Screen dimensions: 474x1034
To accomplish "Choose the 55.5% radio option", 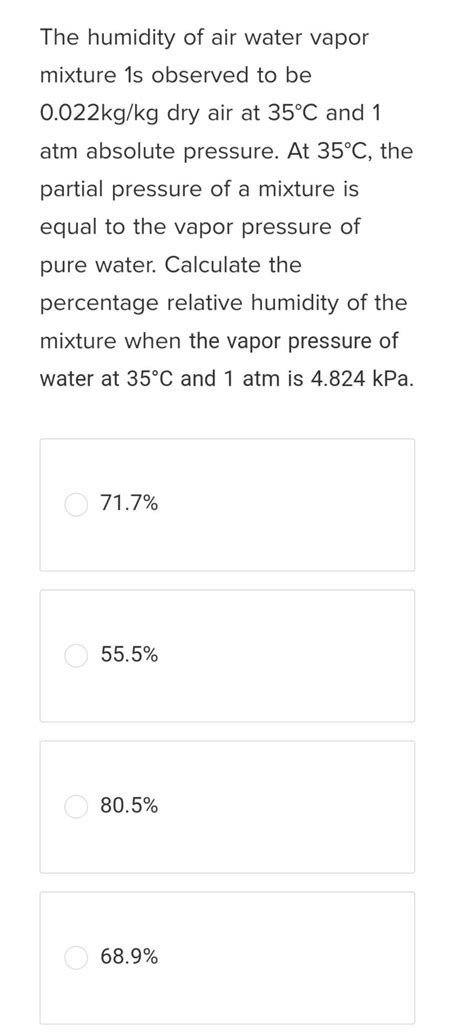I will point(76,655).
